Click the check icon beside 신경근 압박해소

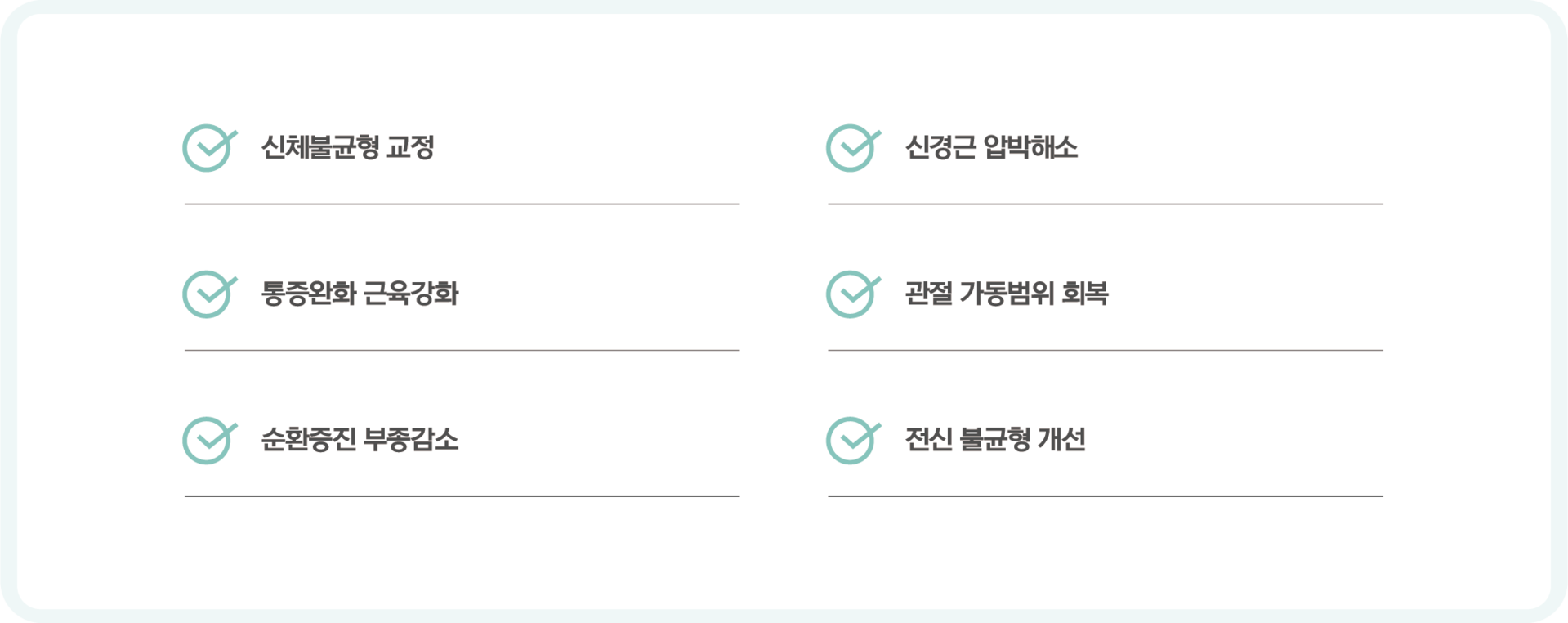tap(852, 148)
